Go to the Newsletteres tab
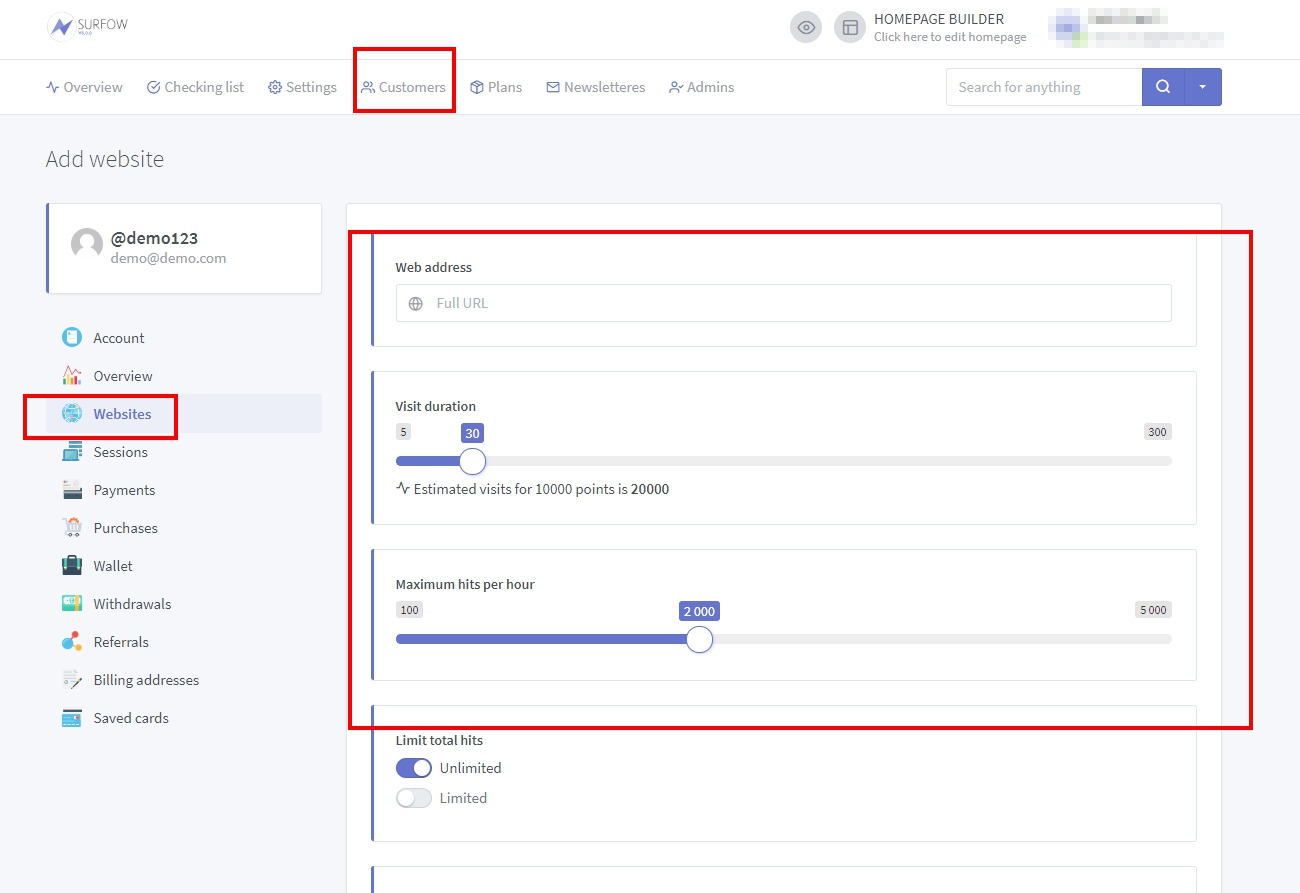Screen dimensions: 1300x893 pyautogui.click(x=595, y=87)
